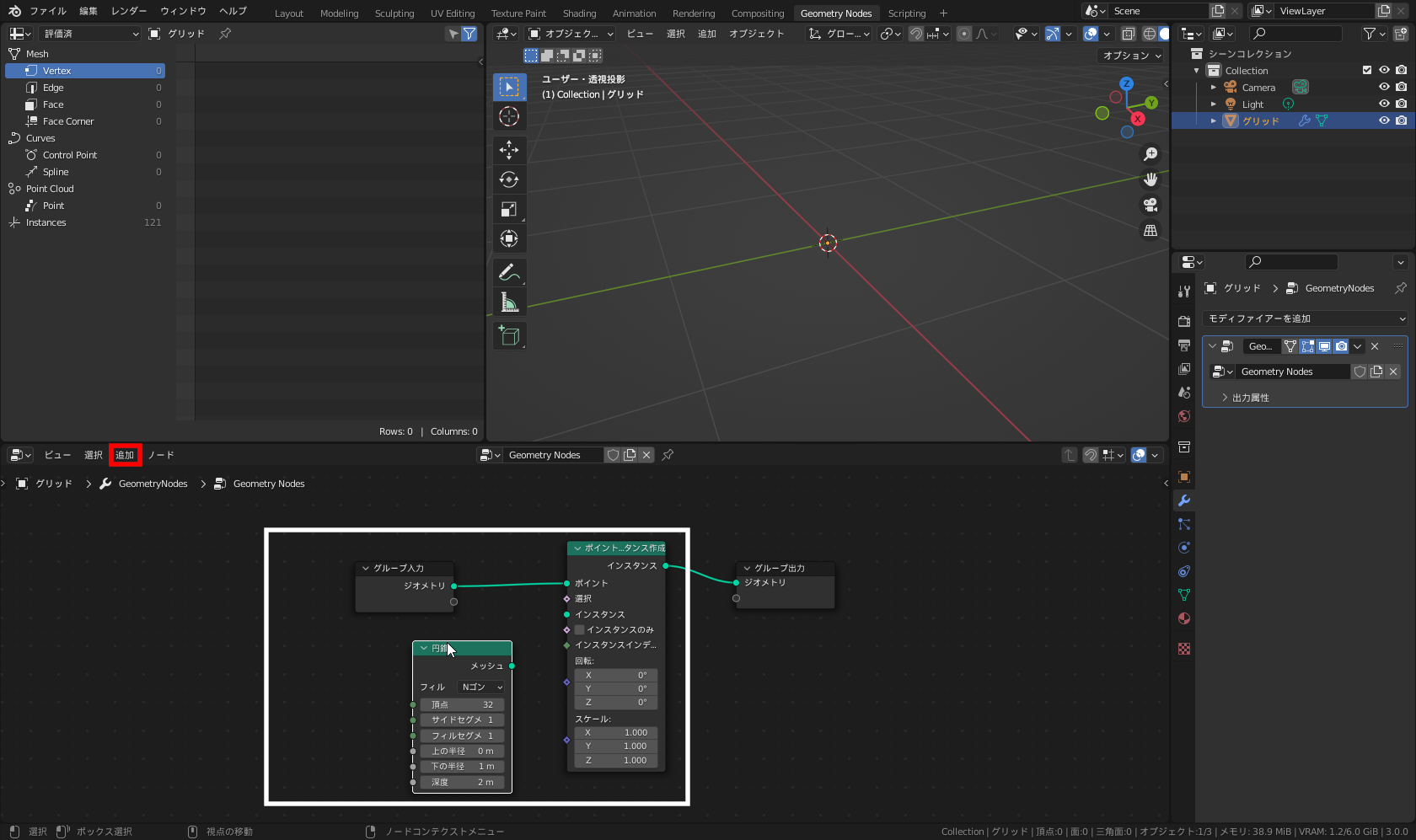Adjust the 深度 depth field
Screen dimensions: 1416x840
tap(463, 782)
